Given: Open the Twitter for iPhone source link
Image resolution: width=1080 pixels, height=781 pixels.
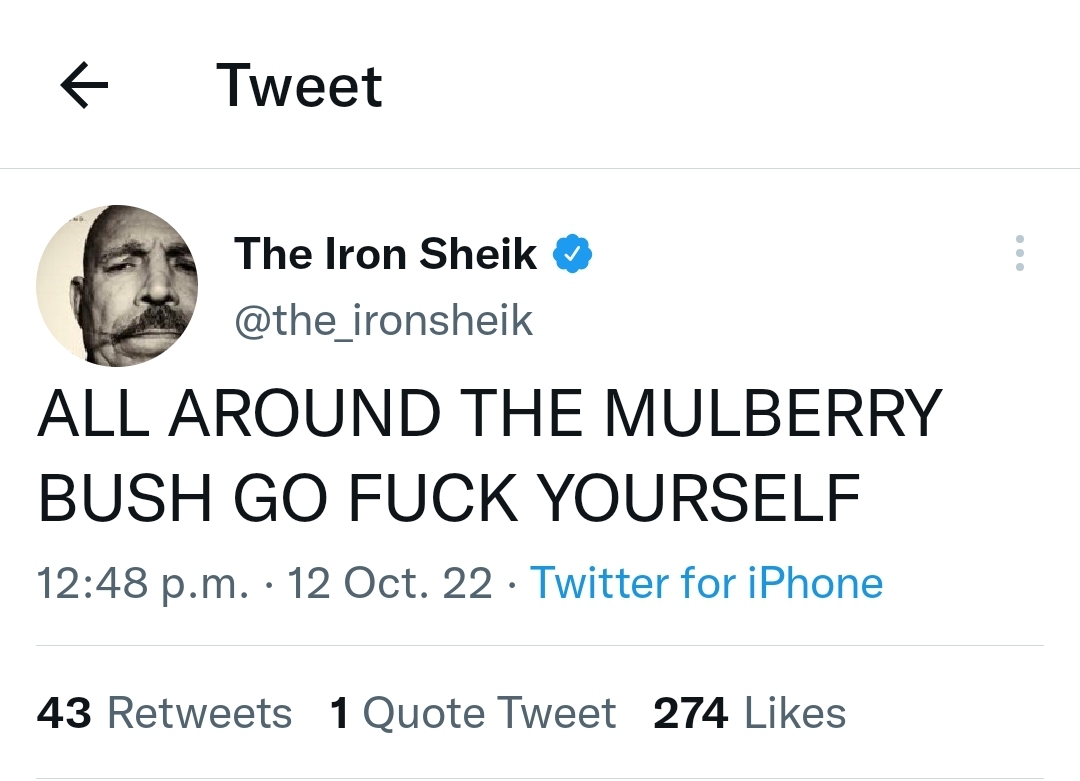Looking at the screenshot, I should point(706,583).
